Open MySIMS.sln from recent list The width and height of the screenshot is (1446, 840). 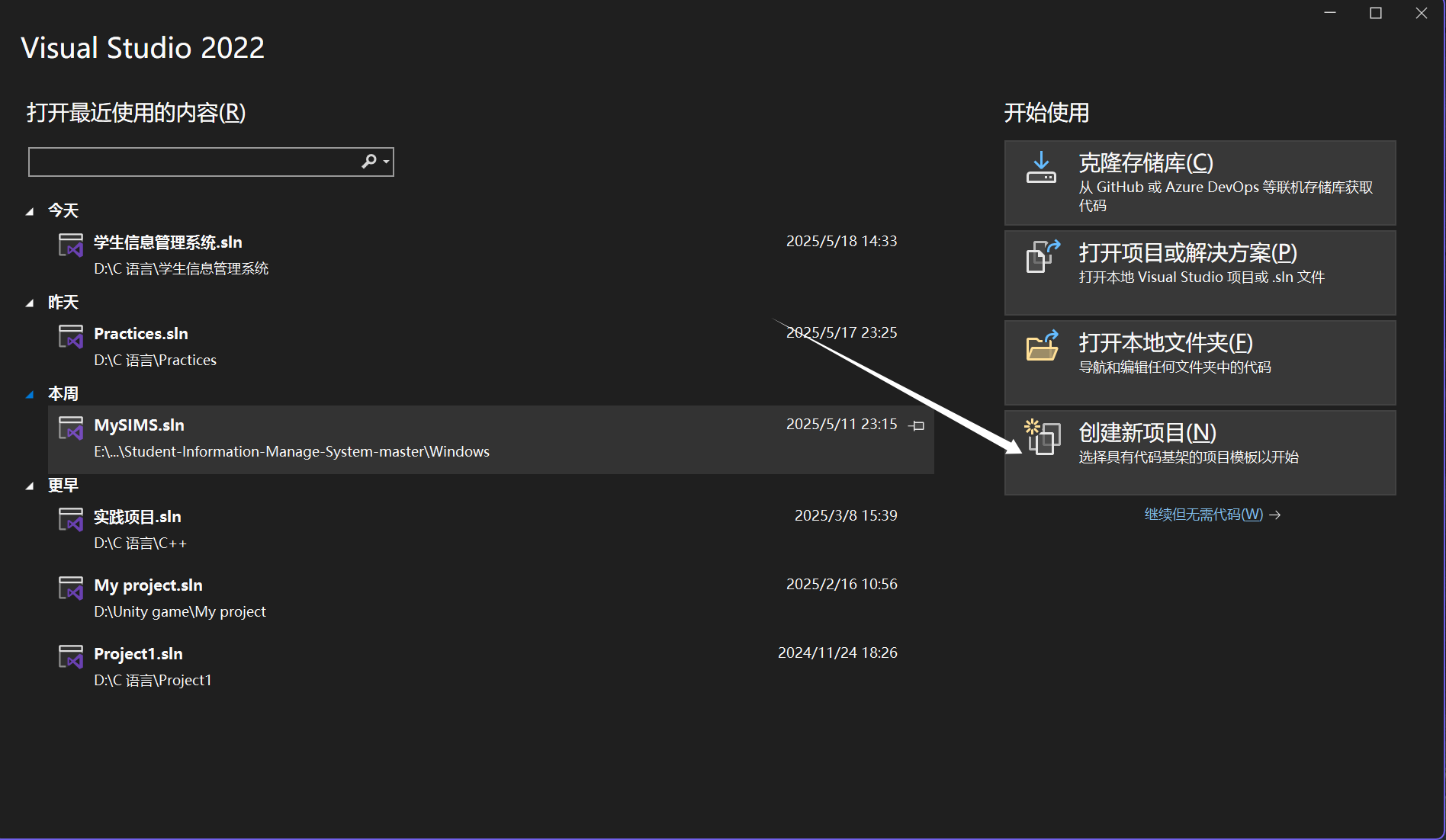pos(491,439)
